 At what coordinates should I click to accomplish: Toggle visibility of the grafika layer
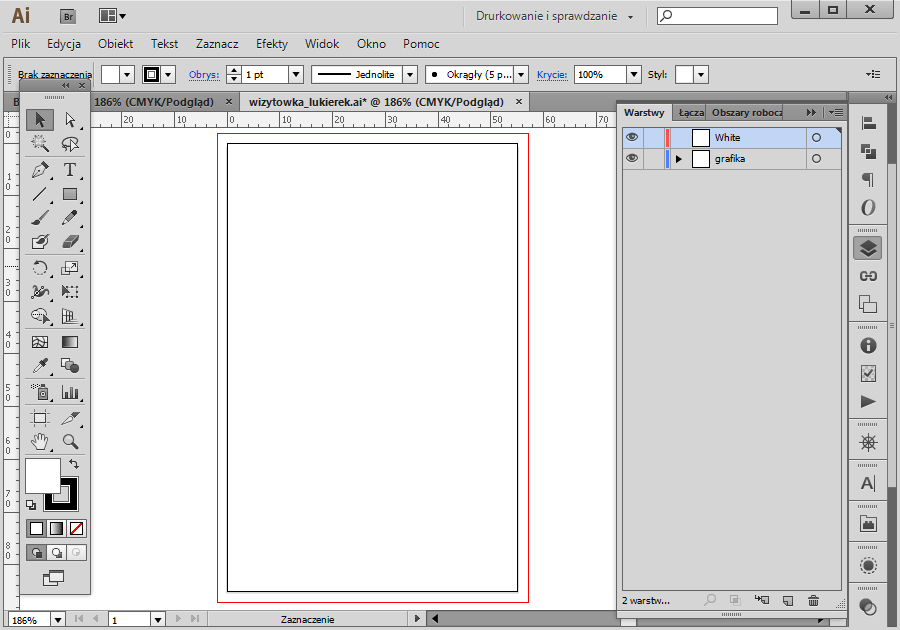coord(632,158)
